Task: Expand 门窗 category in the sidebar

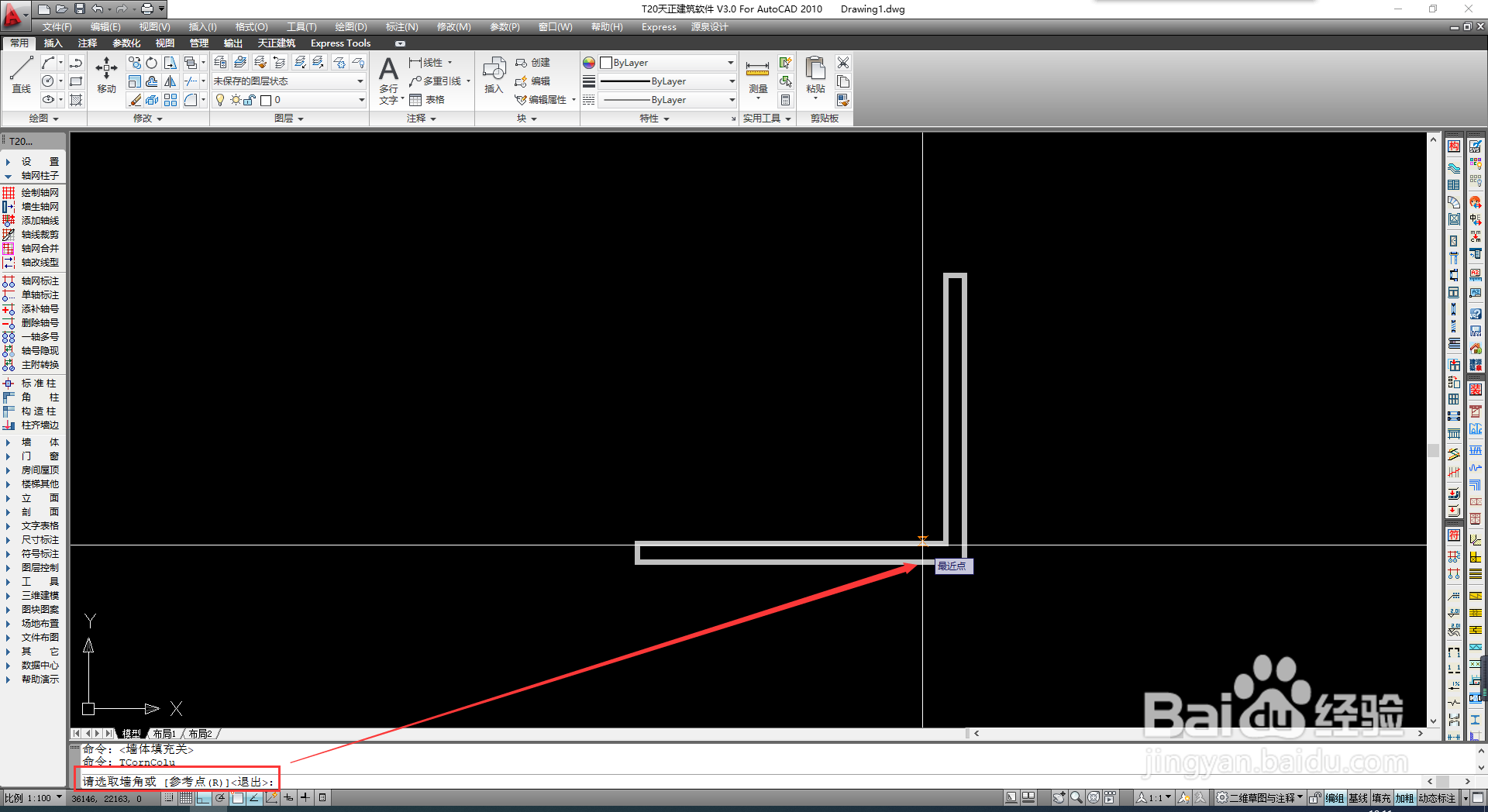Action: point(33,456)
